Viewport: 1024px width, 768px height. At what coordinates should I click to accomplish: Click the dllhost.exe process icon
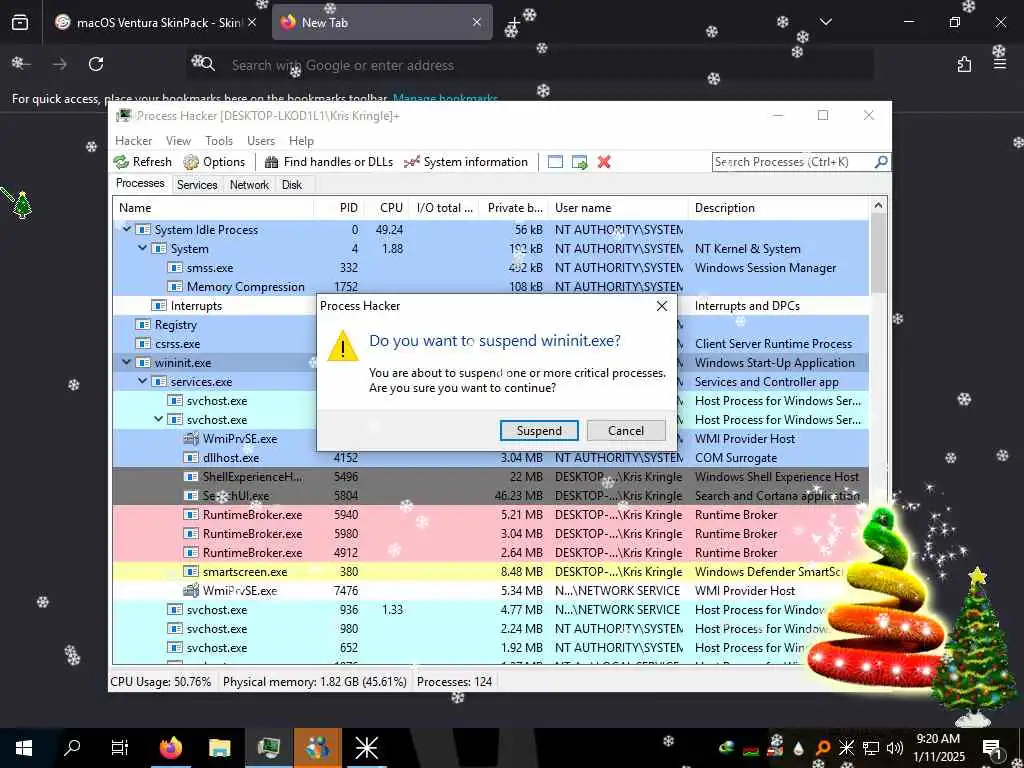coord(191,458)
